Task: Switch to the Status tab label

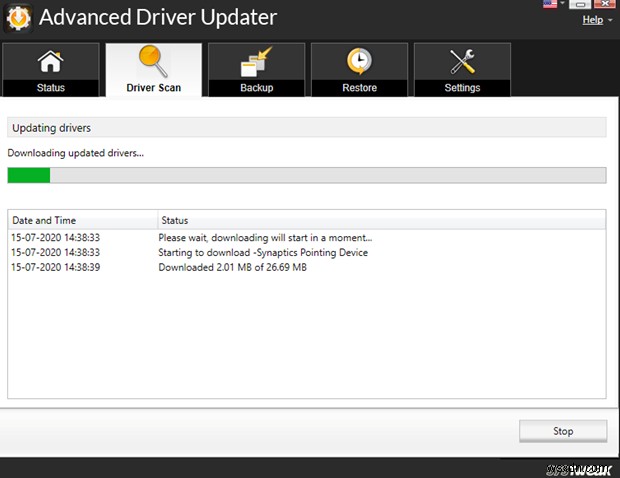Action: coord(51,88)
